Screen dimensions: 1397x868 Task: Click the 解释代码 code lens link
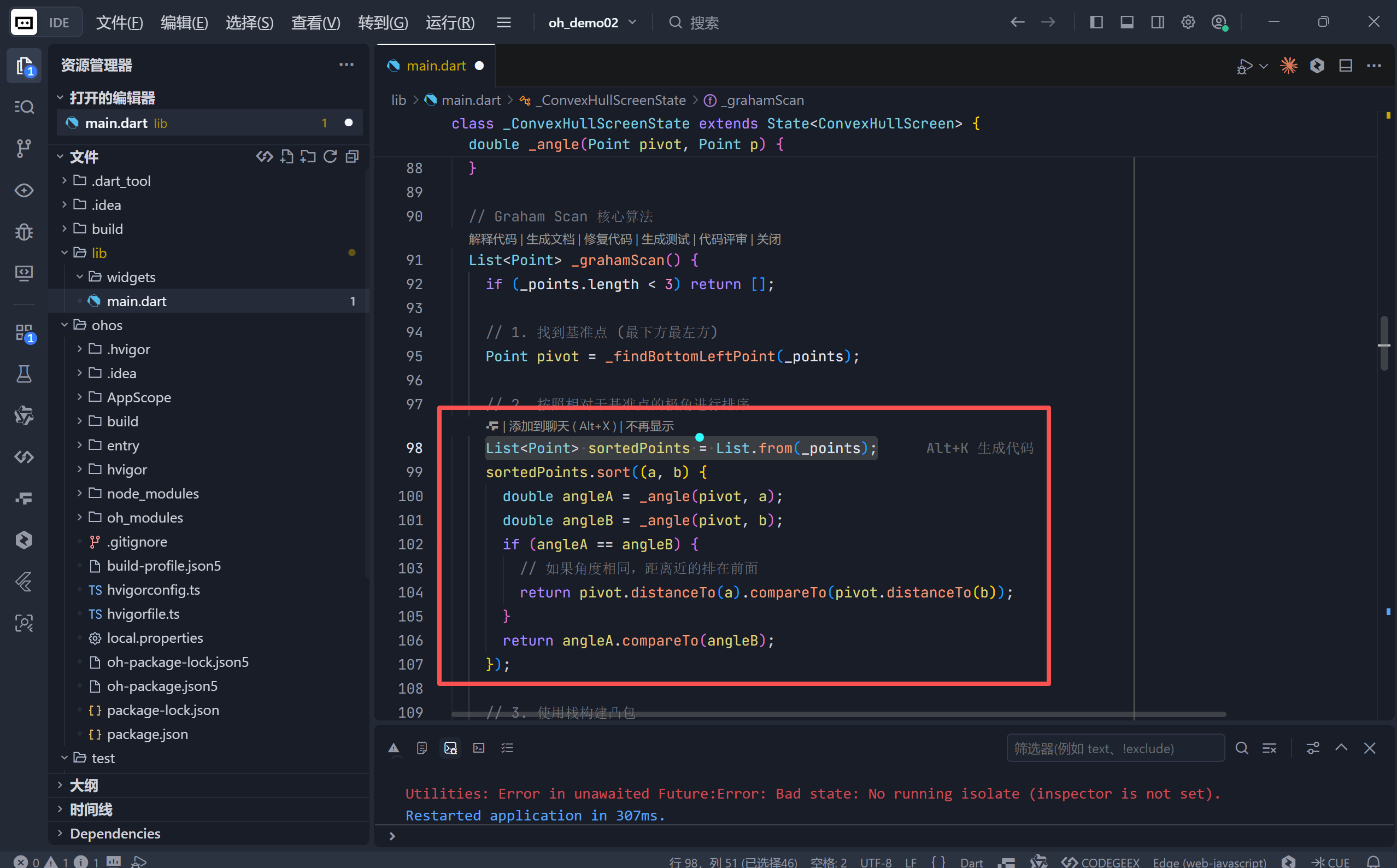[x=492, y=239]
